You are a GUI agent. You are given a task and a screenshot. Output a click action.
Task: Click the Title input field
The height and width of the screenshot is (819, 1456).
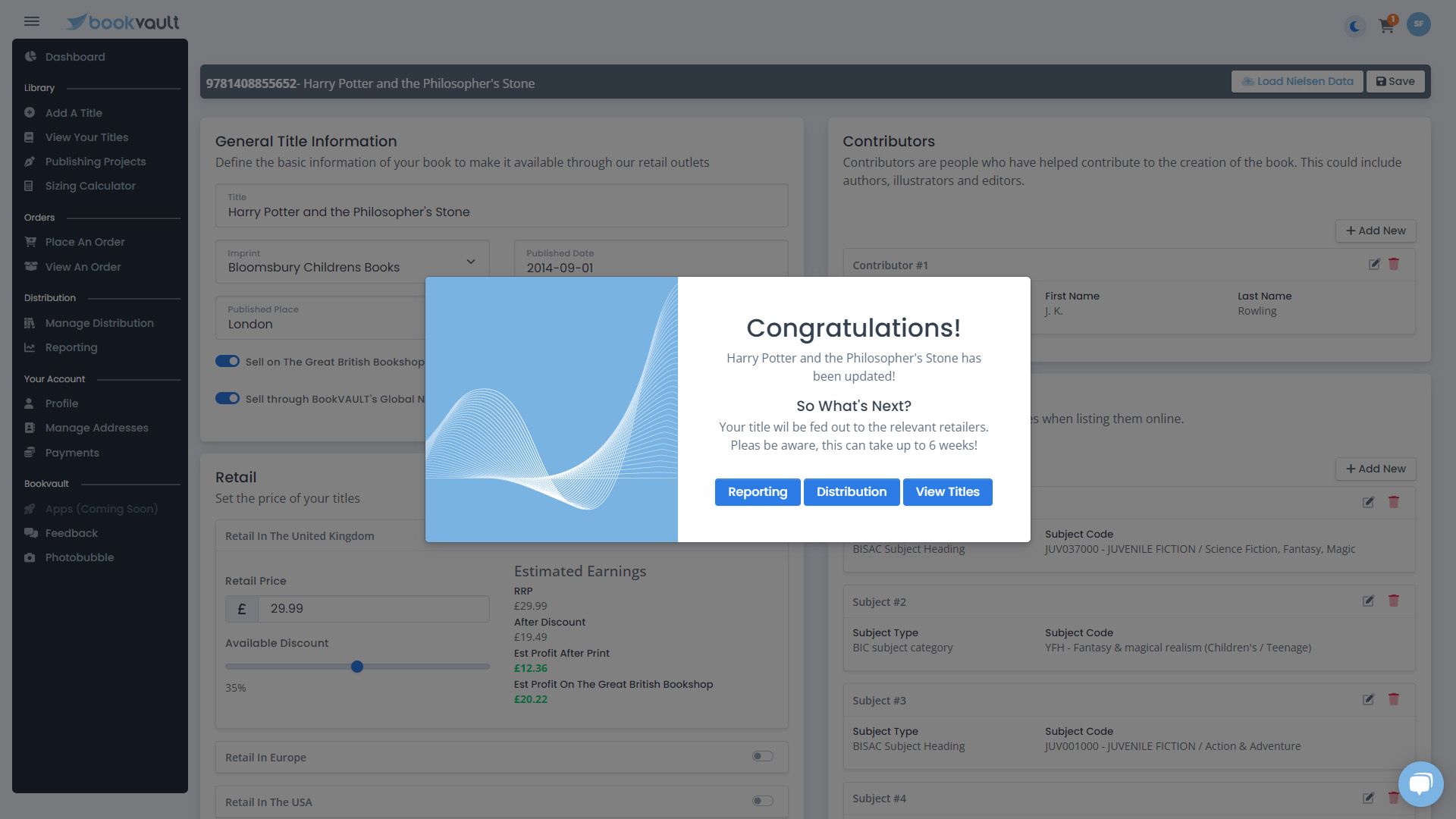pyautogui.click(x=502, y=206)
